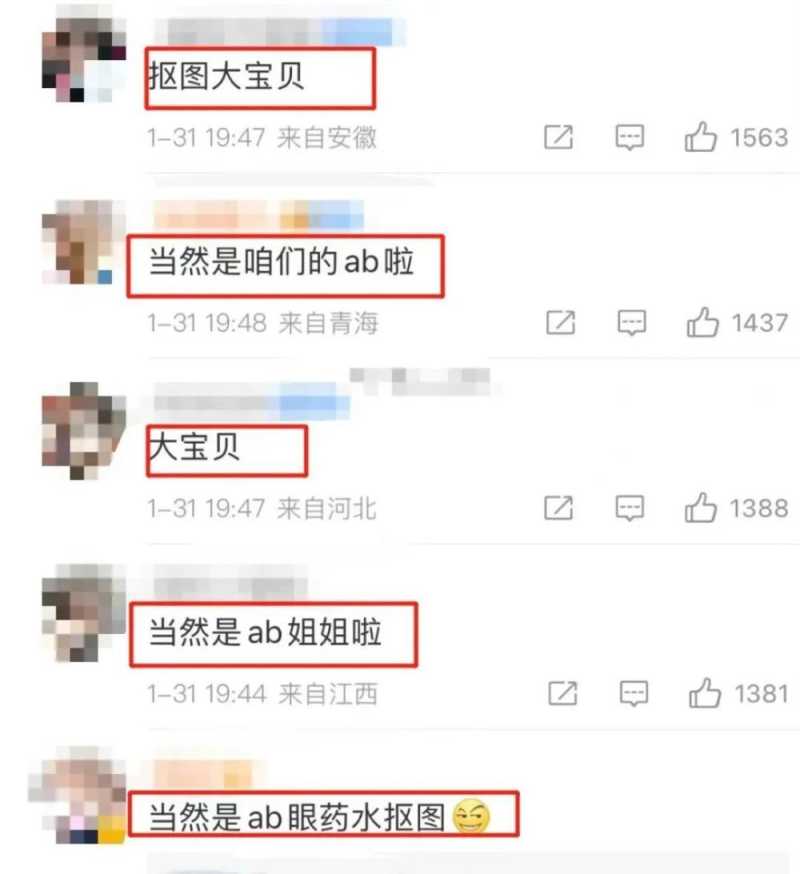The height and width of the screenshot is (874, 800).
Task: Share the comment from 安徽
Action: tap(559, 138)
